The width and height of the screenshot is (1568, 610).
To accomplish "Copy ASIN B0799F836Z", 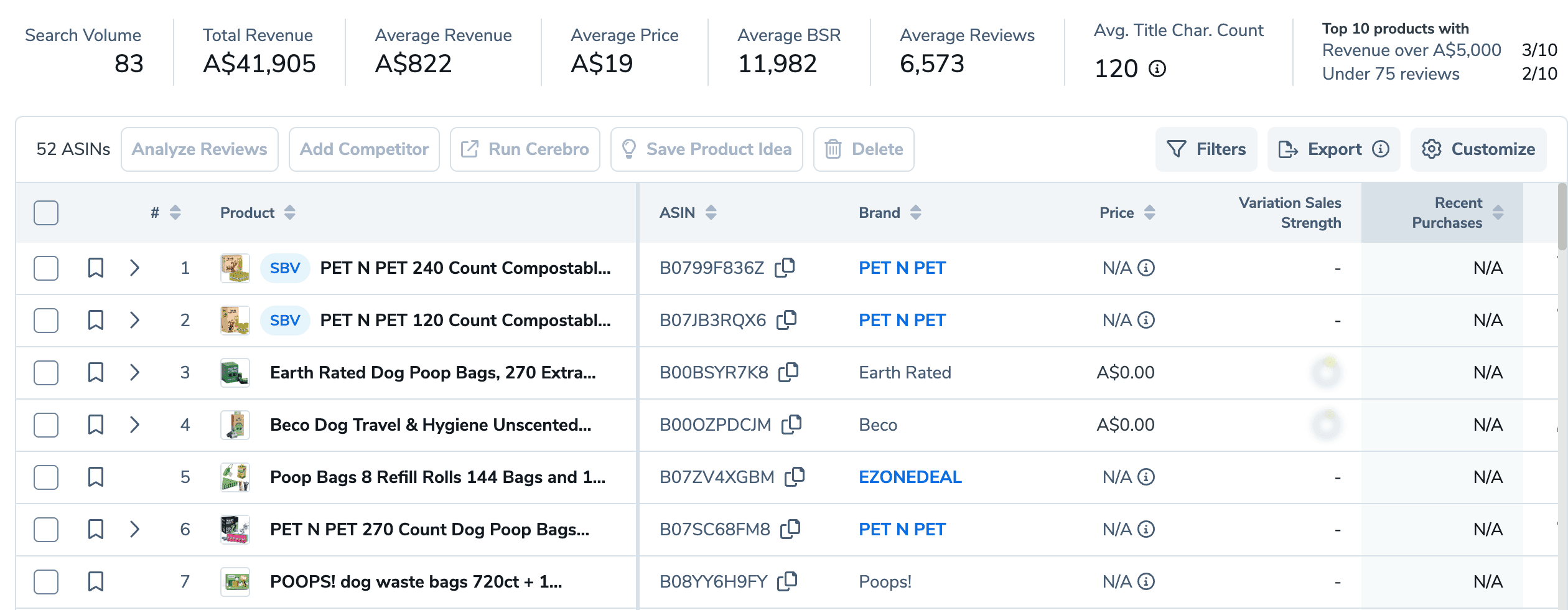I will [785, 267].
